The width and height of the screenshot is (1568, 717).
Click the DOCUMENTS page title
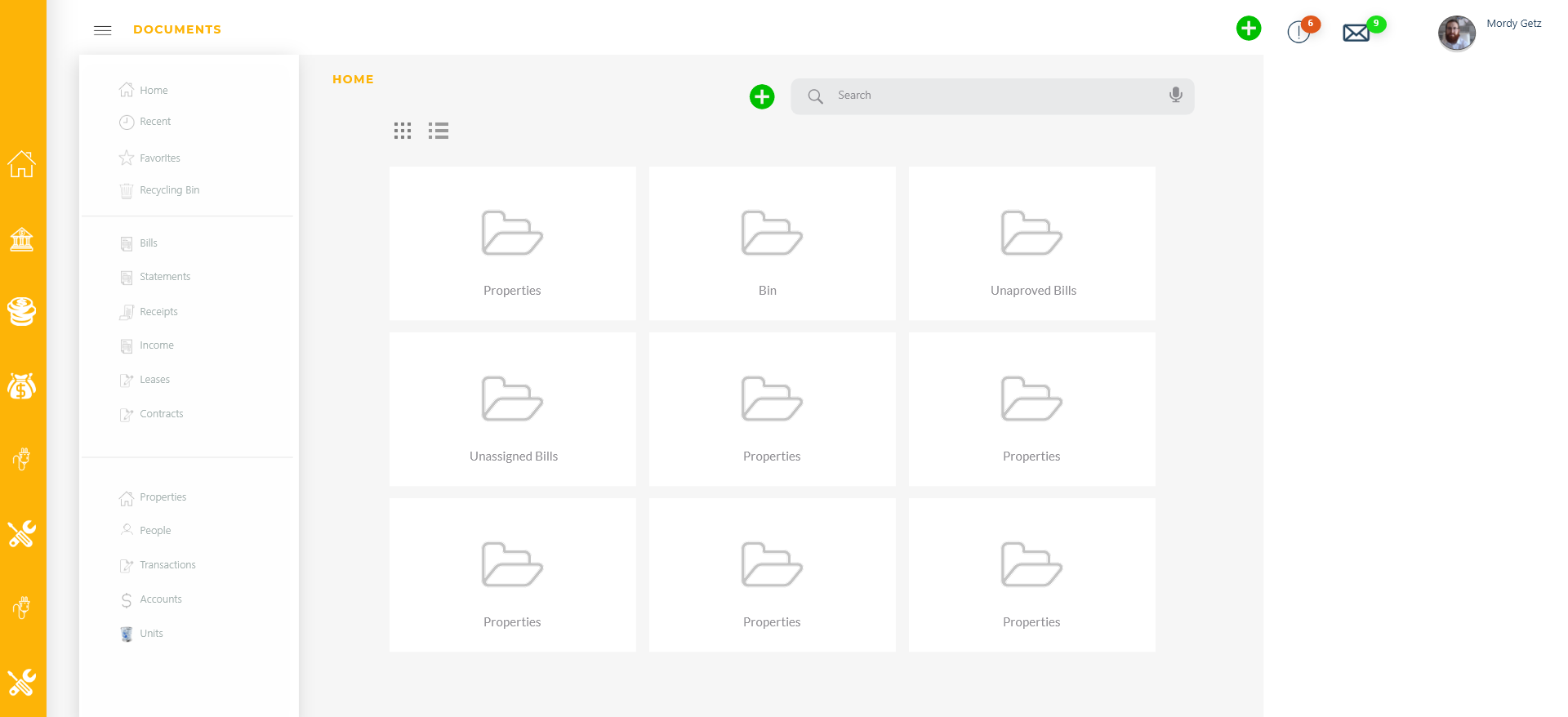pos(177,29)
